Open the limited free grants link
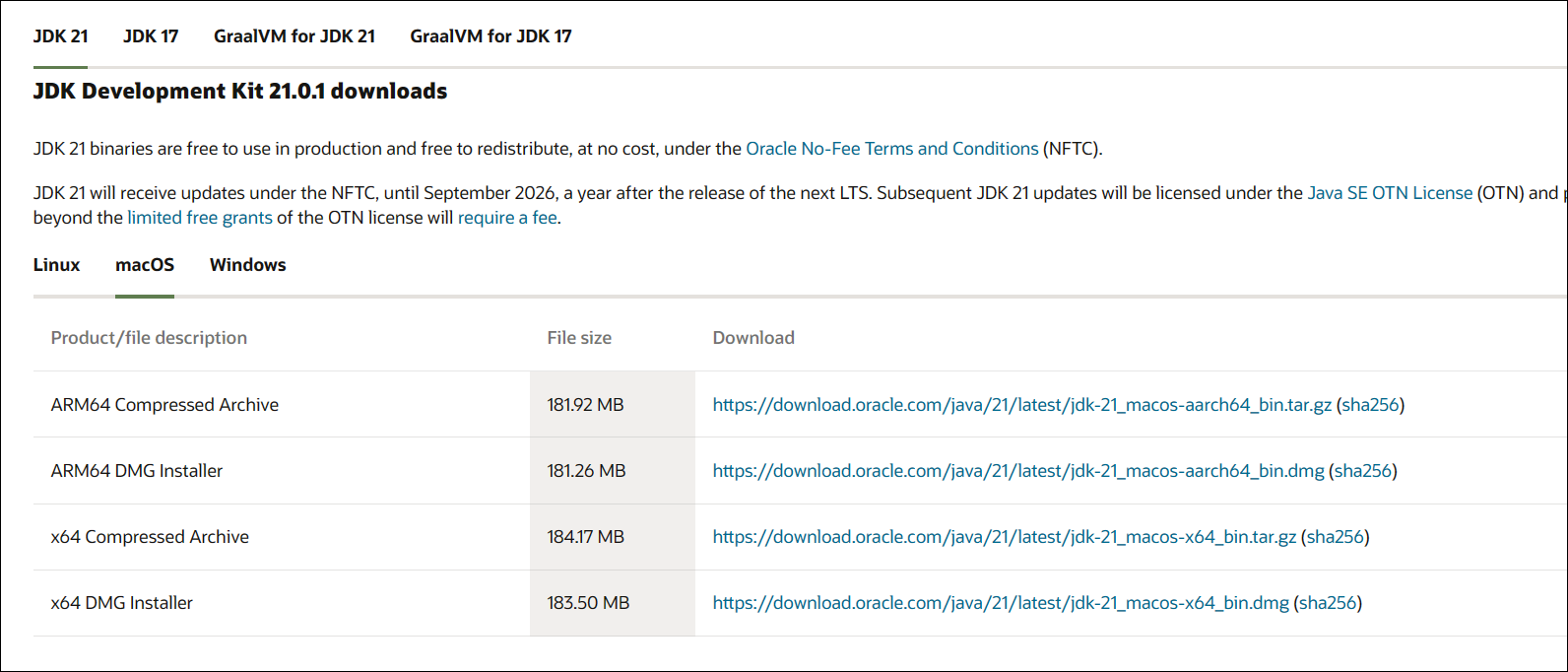The image size is (1568, 672). (199, 217)
